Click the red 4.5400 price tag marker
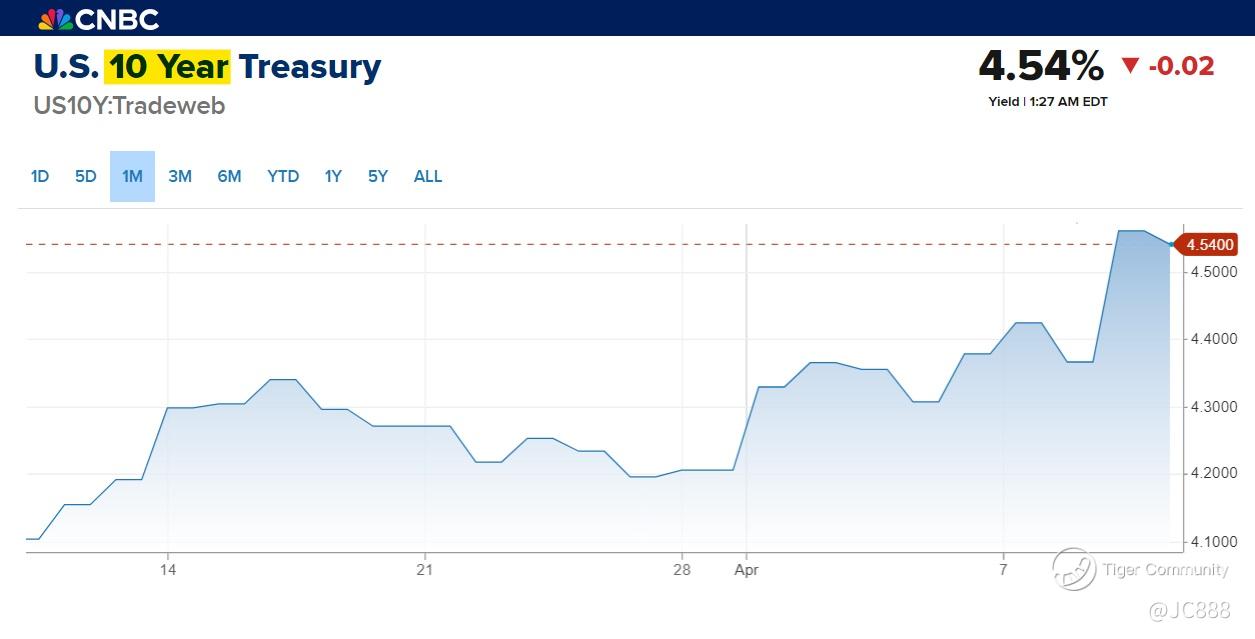The image size is (1255, 639). point(1209,244)
